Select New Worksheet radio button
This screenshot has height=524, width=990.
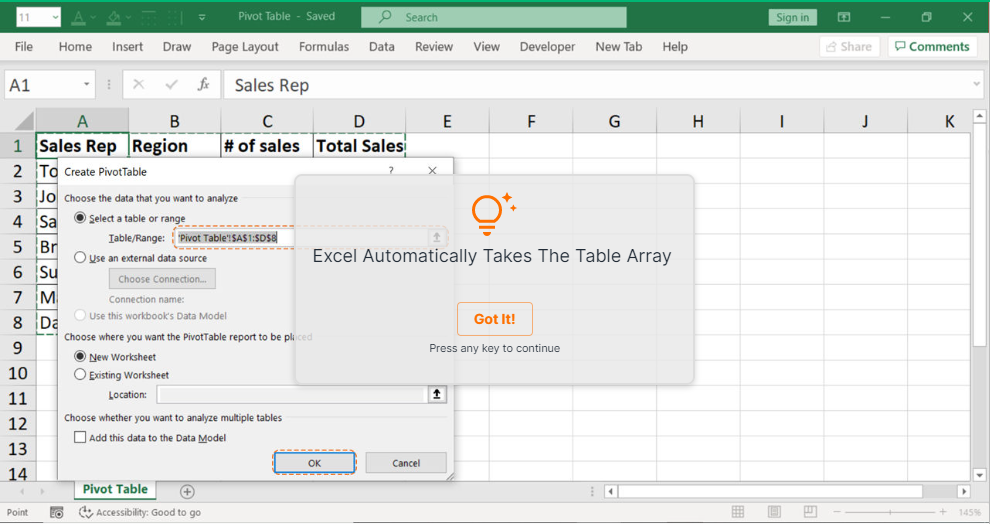(x=80, y=357)
